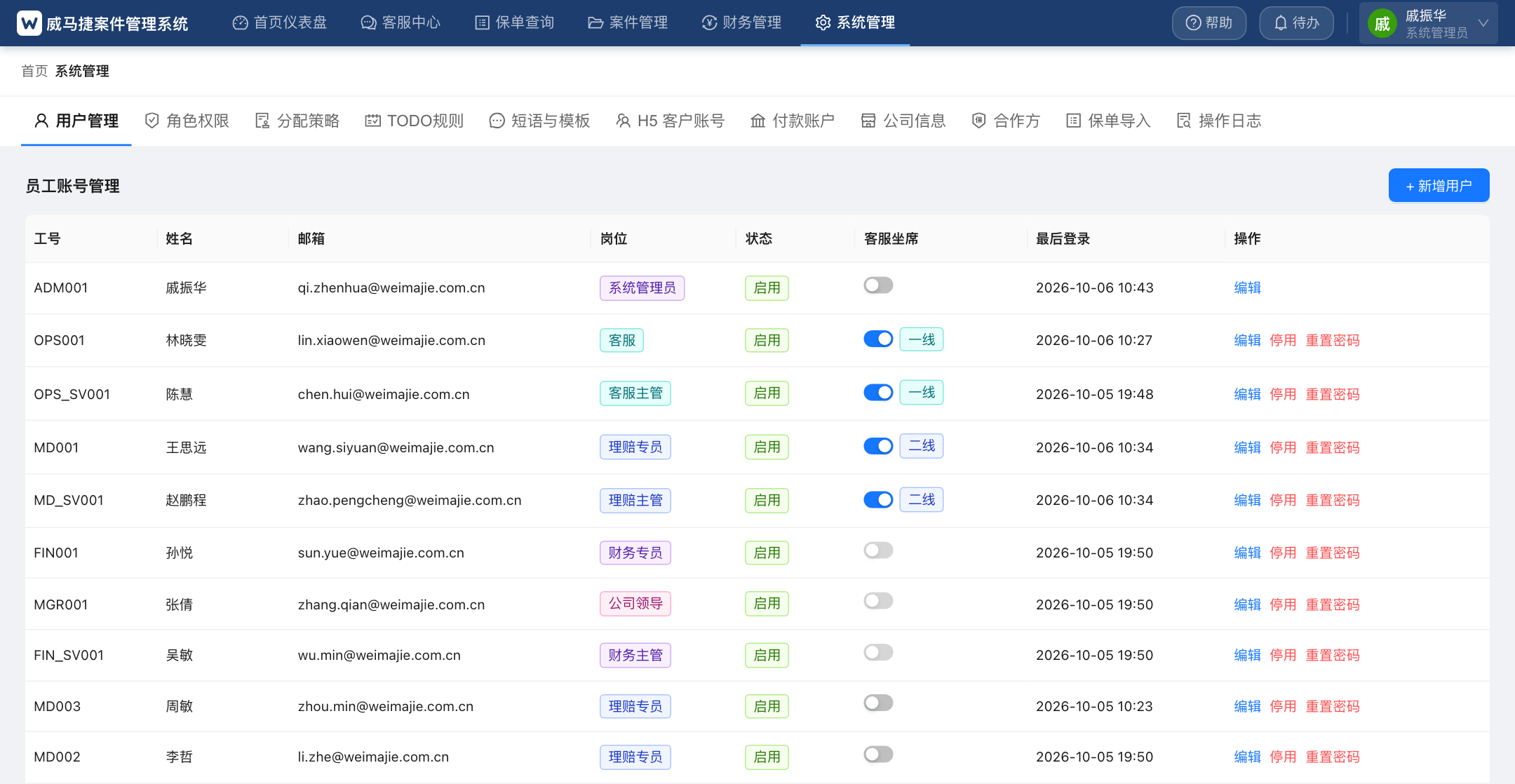This screenshot has height=784, width=1515.
Task: Click the 新增用户 button
Action: (x=1439, y=186)
